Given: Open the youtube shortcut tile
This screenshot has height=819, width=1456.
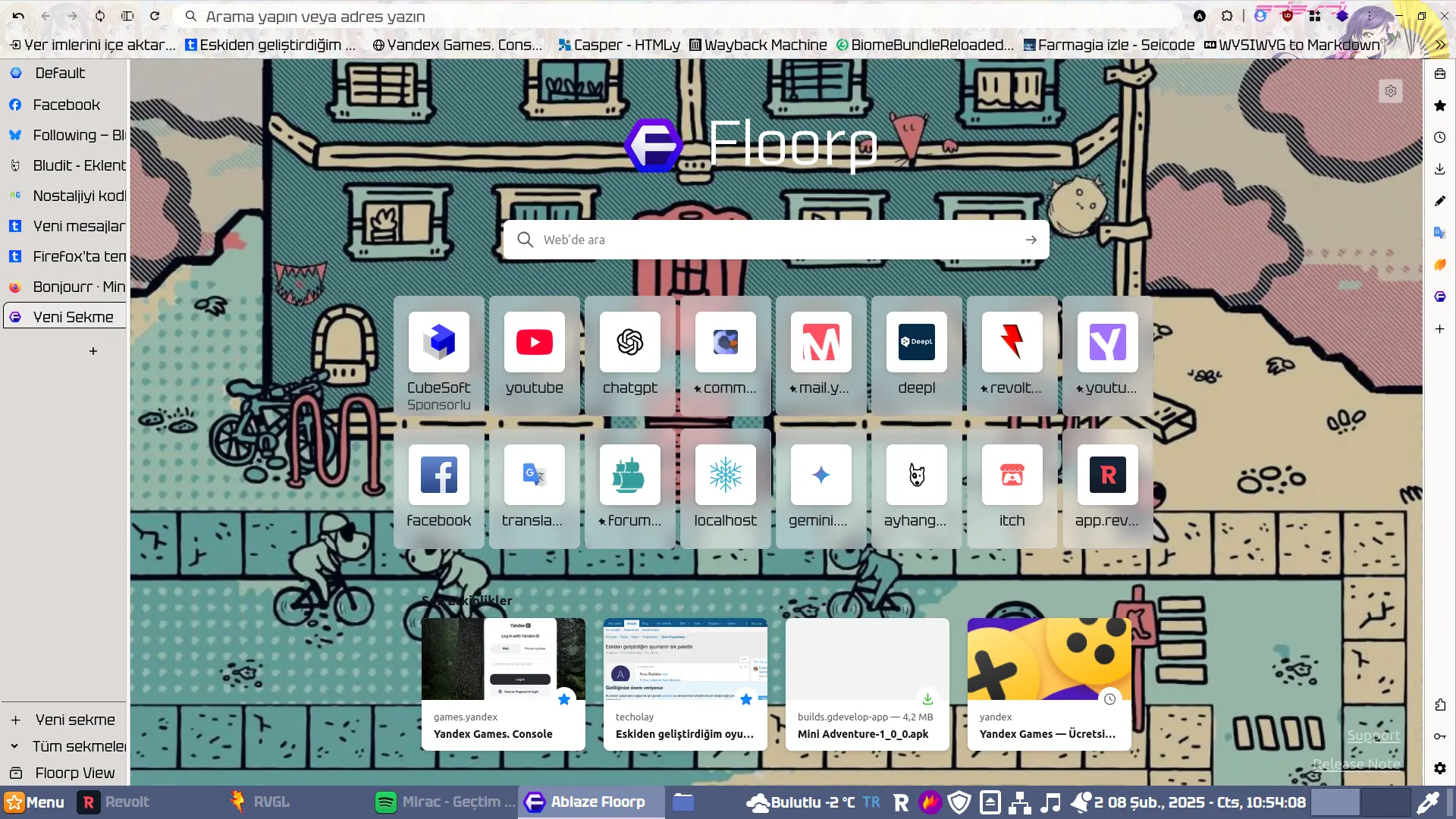Looking at the screenshot, I should click(535, 356).
